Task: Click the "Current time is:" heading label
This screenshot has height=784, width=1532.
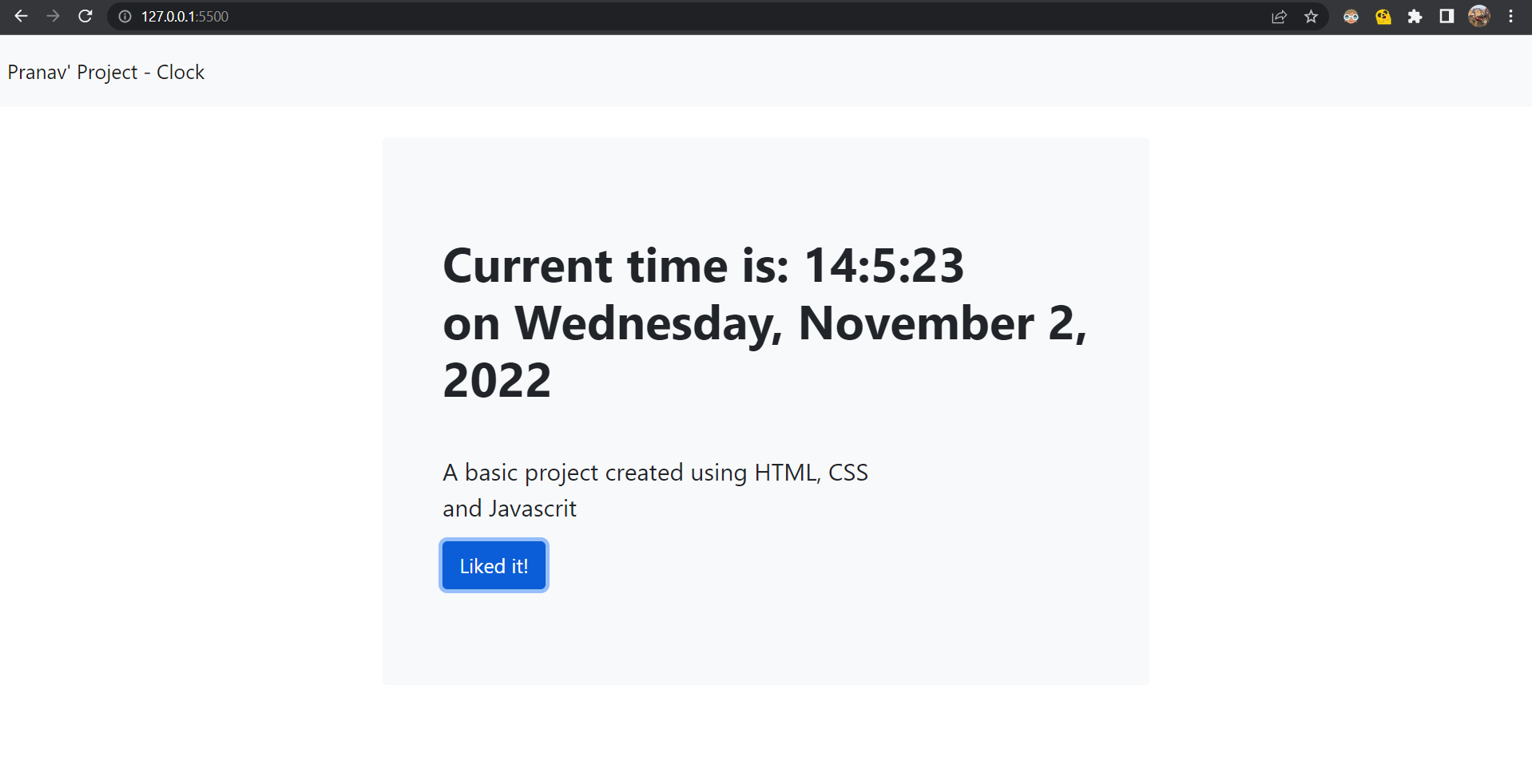Action: coord(616,265)
